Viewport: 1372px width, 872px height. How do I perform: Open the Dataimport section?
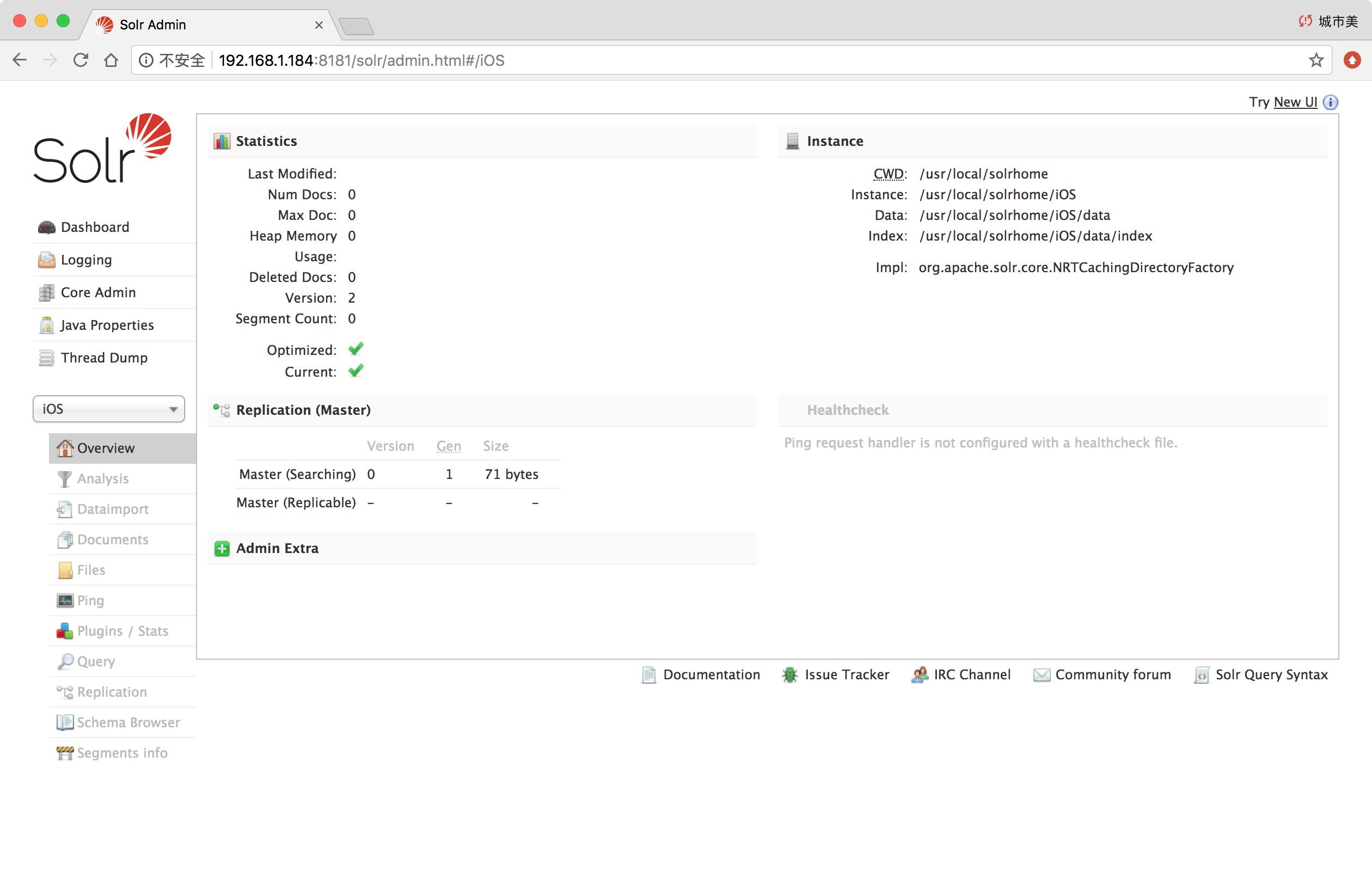pyautogui.click(x=113, y=509)
